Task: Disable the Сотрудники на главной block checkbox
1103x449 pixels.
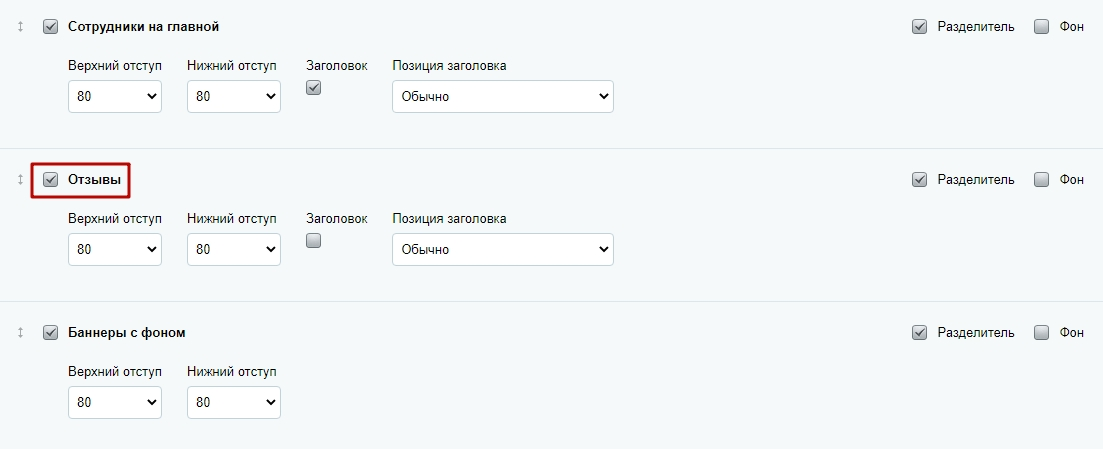Action: click(51, 27)
